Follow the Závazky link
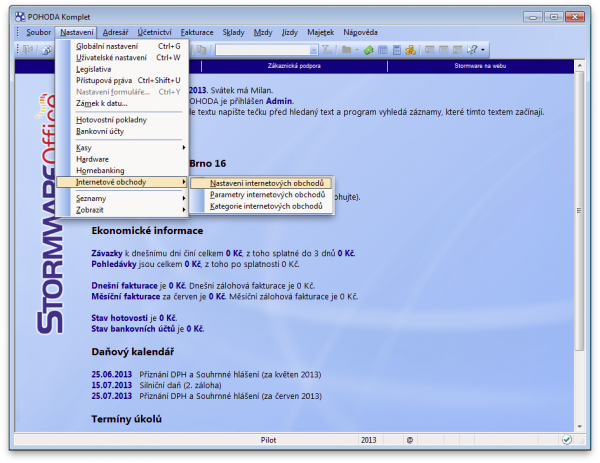 [x=107, y=253]
